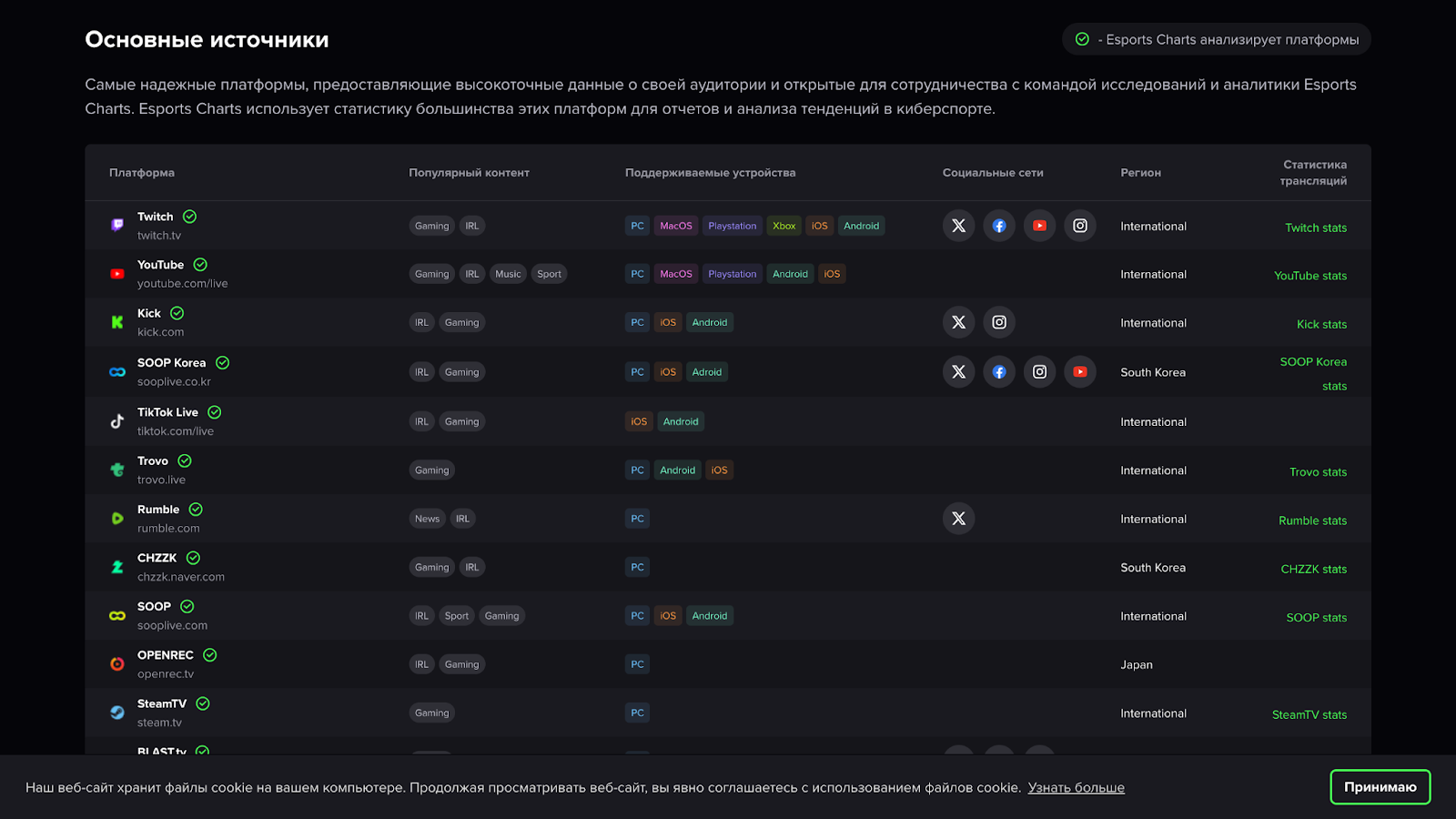Image resolution: width=1456 pixels, height=819 pixels.
Task: Click the Twitch platform logo
Action: (117, 225)
